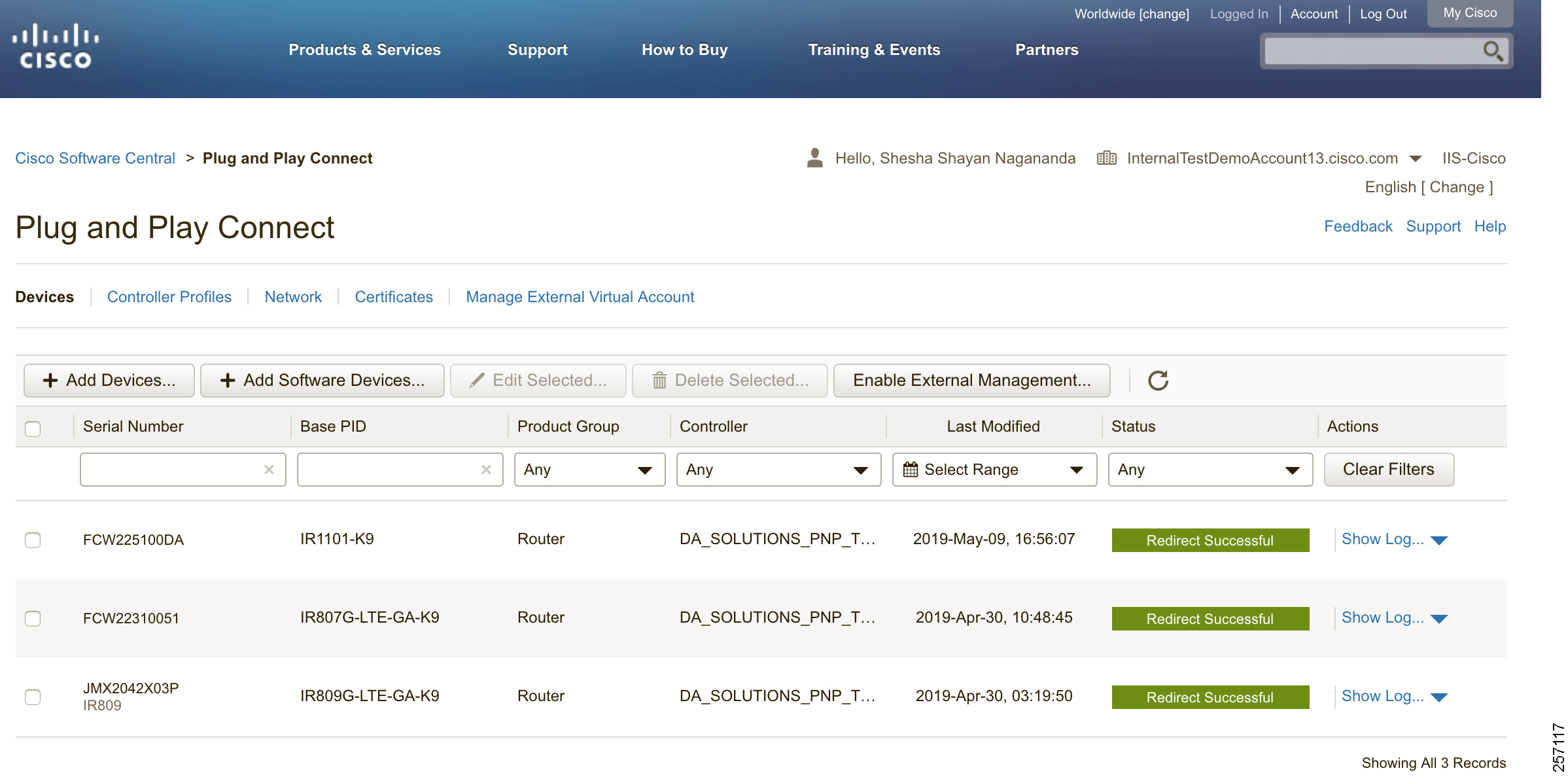Open Products & Services menu
1568x777 pixels.
coord(364,50)
